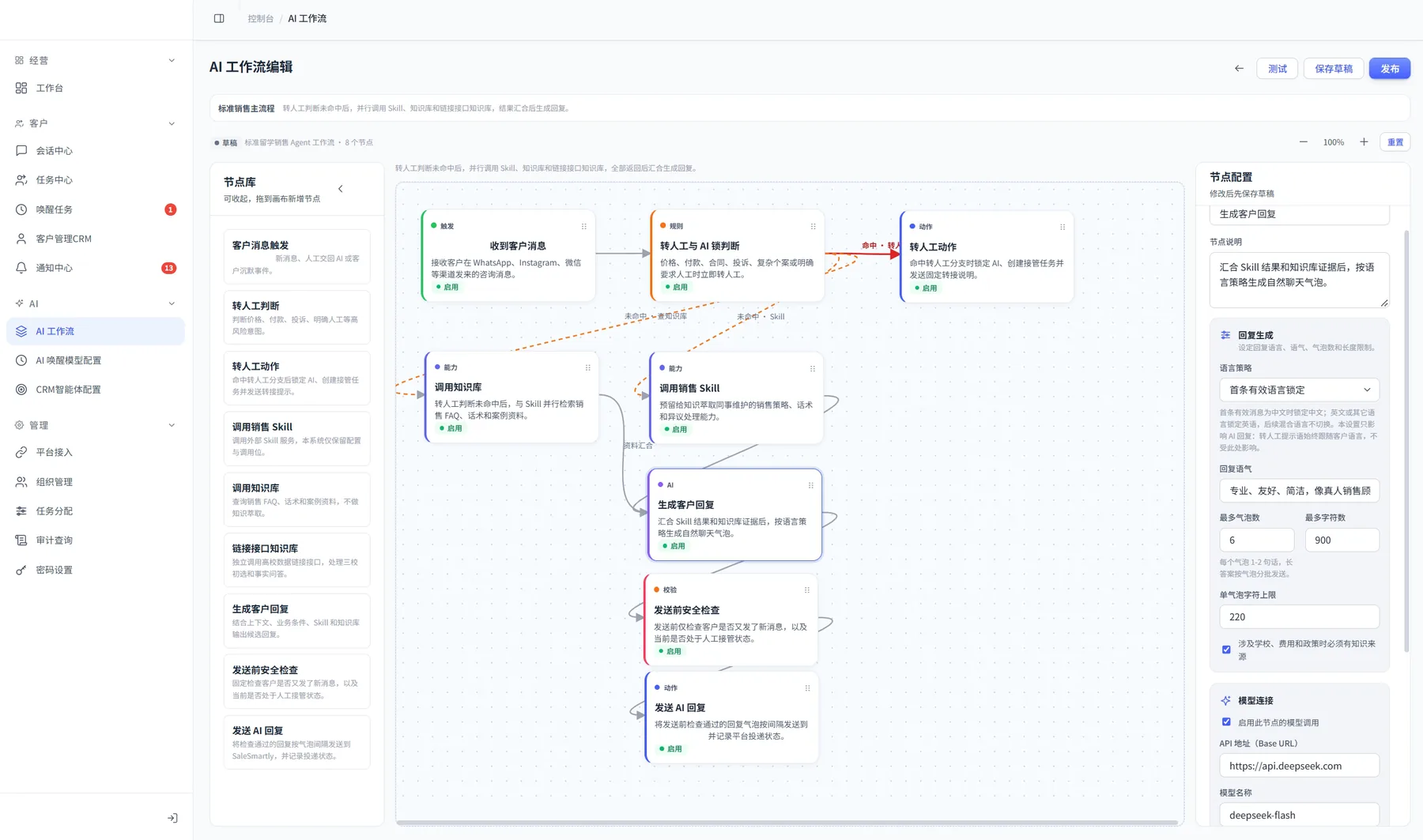Click the logout icon at sidebar bottom
The width and height of the screenshot is (1423, 840).
pos(172,818)
